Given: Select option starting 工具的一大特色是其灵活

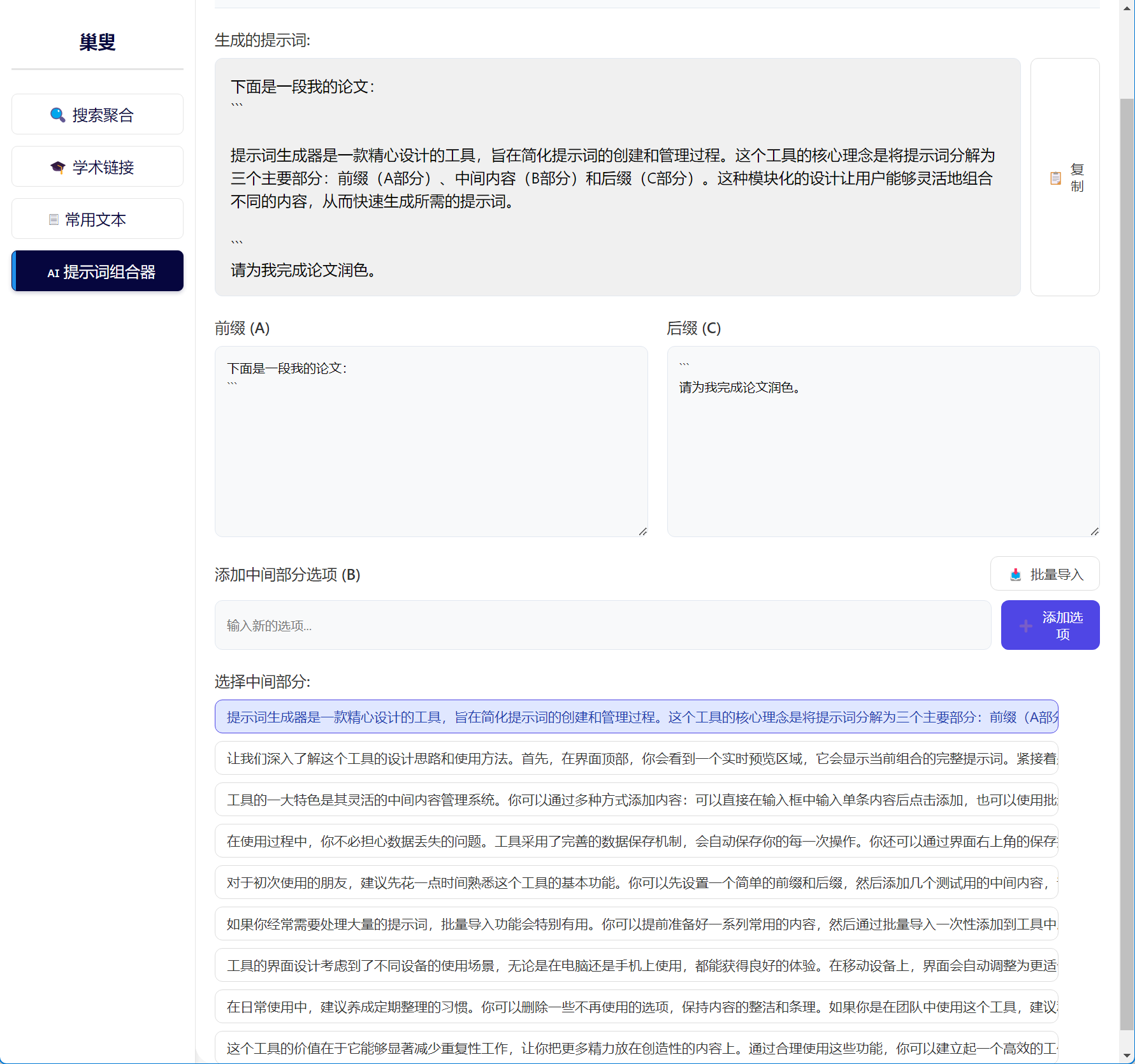Looking at the screenshot, I should coord(637,800).
